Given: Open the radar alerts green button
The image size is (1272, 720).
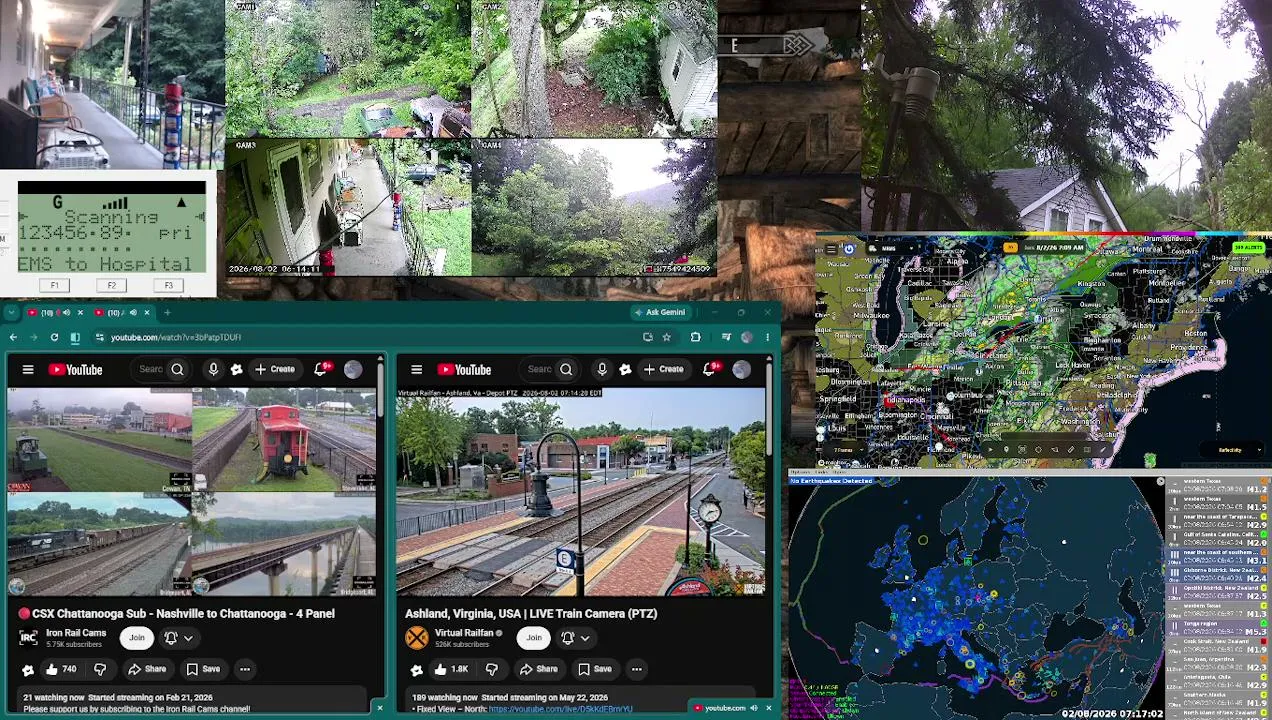Looking at the screenshot, I should (x=1249, y=248).
